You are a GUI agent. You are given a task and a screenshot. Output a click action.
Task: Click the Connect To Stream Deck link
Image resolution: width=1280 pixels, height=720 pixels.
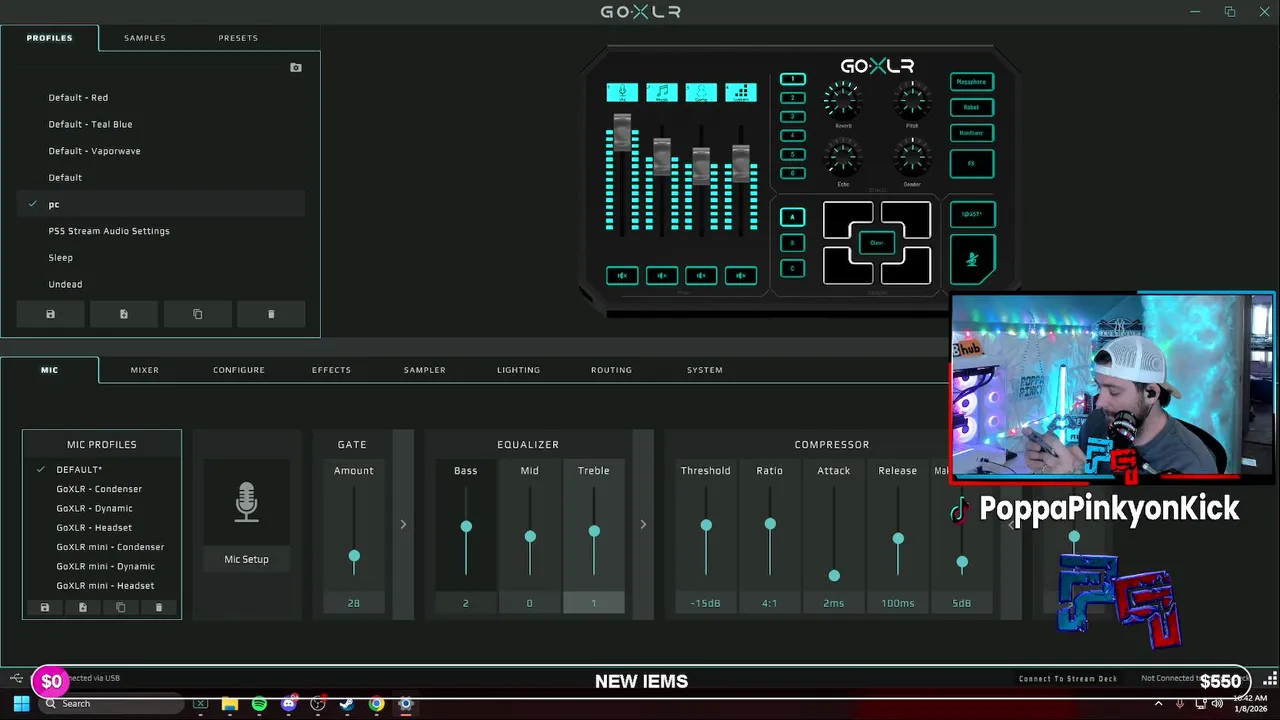pyautogui.click(x=1068, y=679)
